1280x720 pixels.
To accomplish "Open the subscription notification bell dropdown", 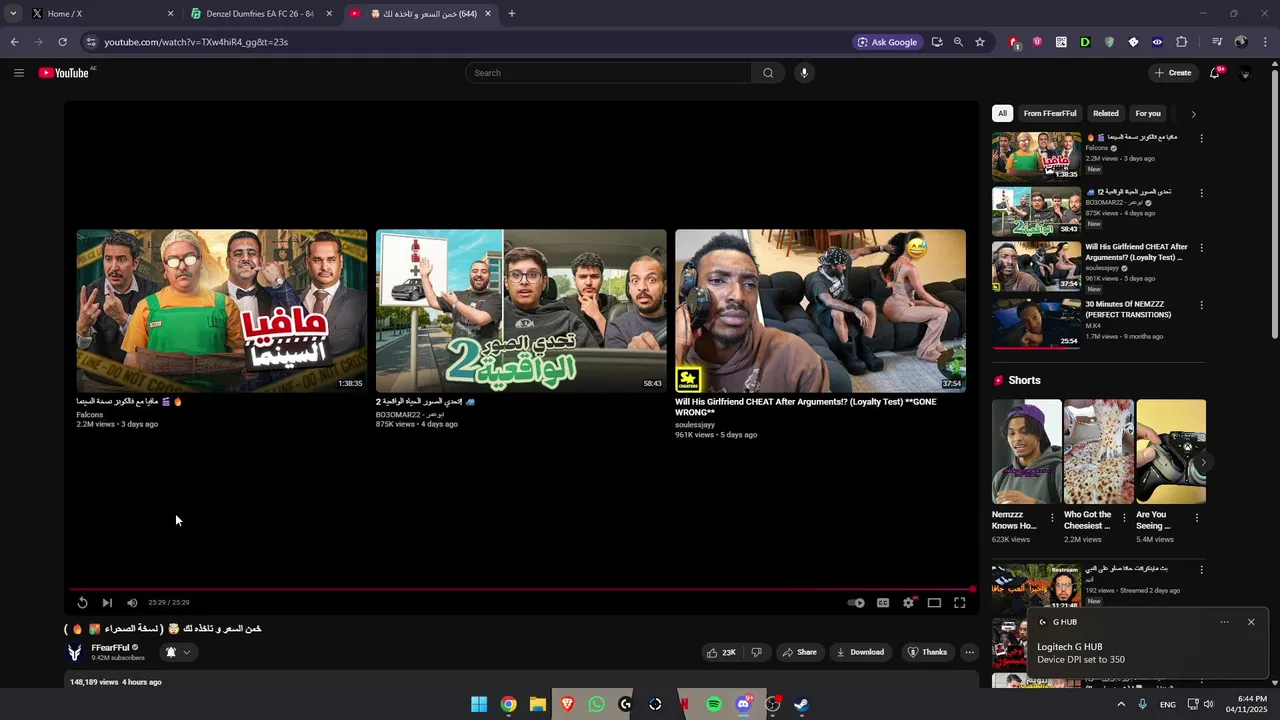I will point(177,652).
